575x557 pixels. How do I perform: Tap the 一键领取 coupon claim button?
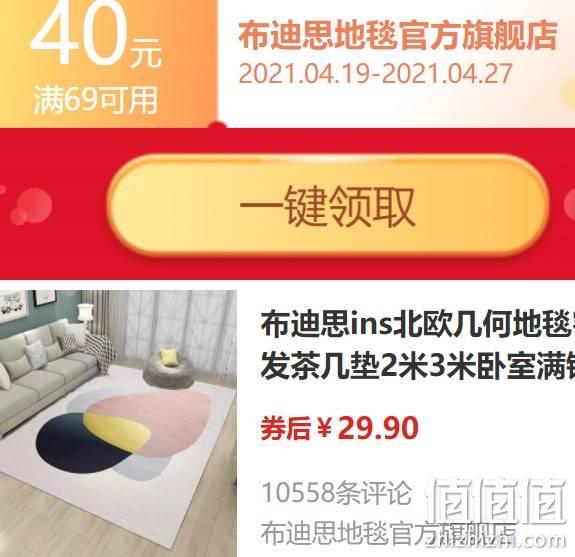pos(327,206)
